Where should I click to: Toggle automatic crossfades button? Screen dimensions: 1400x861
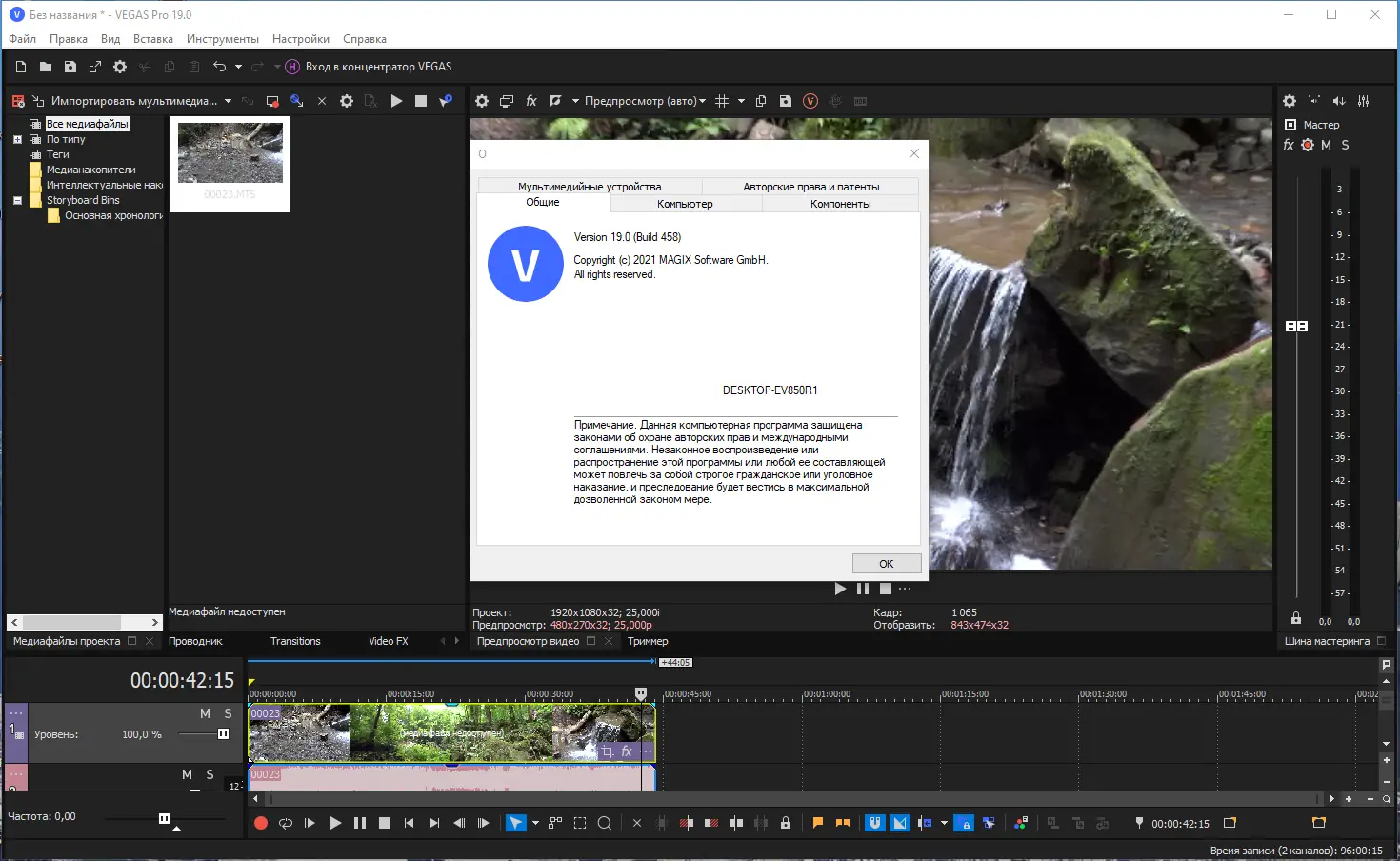900,823
